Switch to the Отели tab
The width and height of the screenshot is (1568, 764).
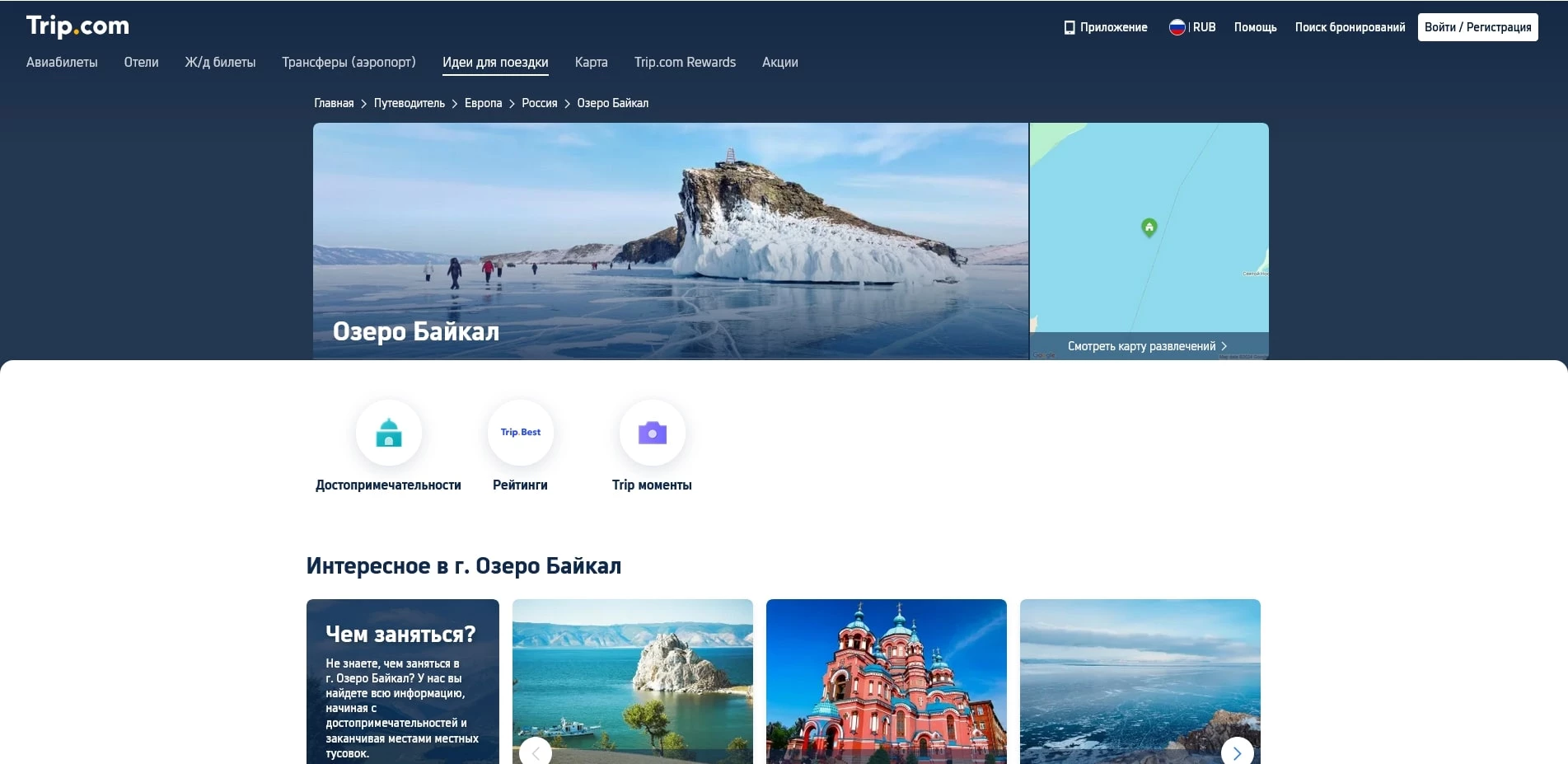click(141, 63)
